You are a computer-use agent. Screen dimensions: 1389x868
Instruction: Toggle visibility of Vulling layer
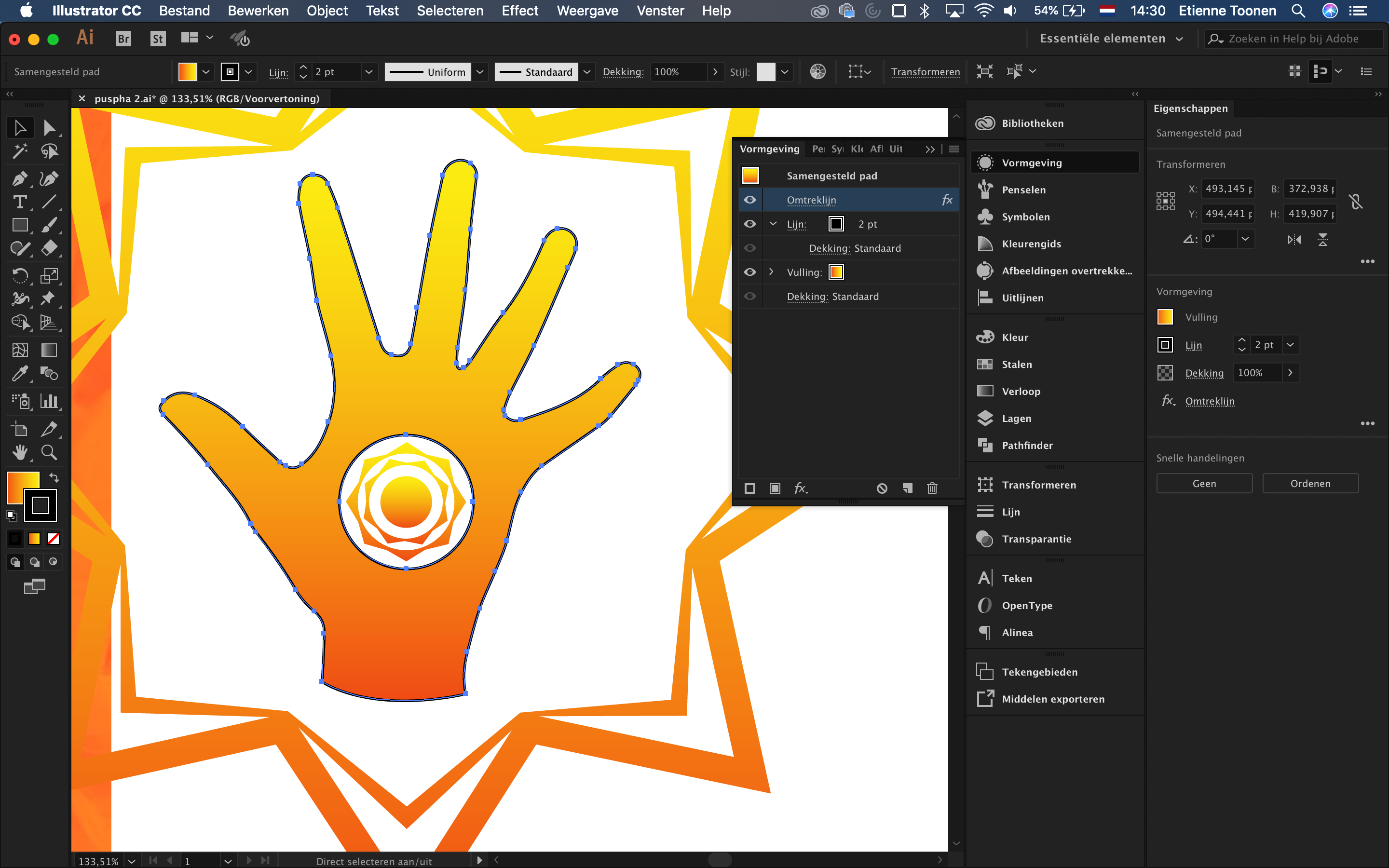click(751, 272)
